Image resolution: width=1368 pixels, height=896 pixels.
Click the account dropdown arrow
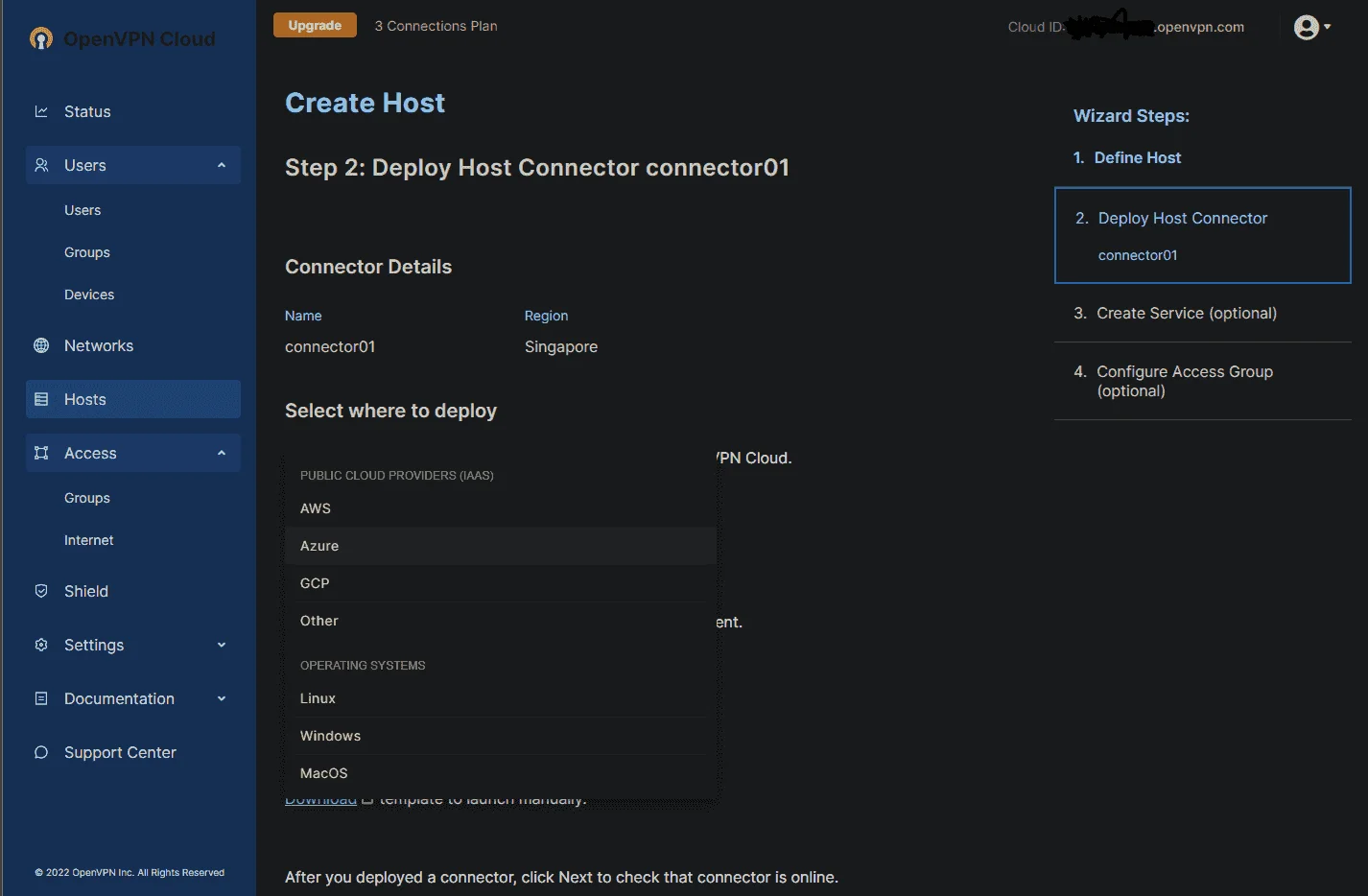pyautogui.click(x=1328, y=27)
